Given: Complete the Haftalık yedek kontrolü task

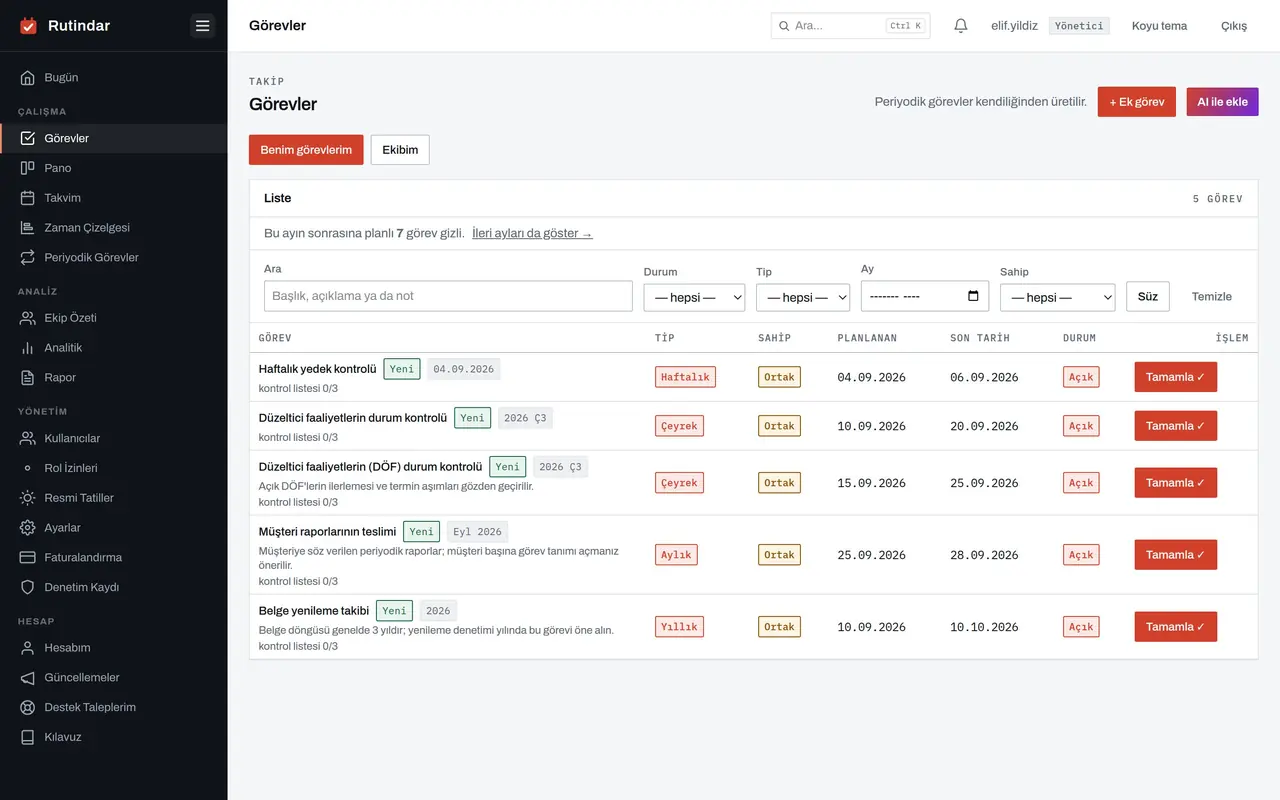Looking at the screenshot, I should pos(1175,377).
